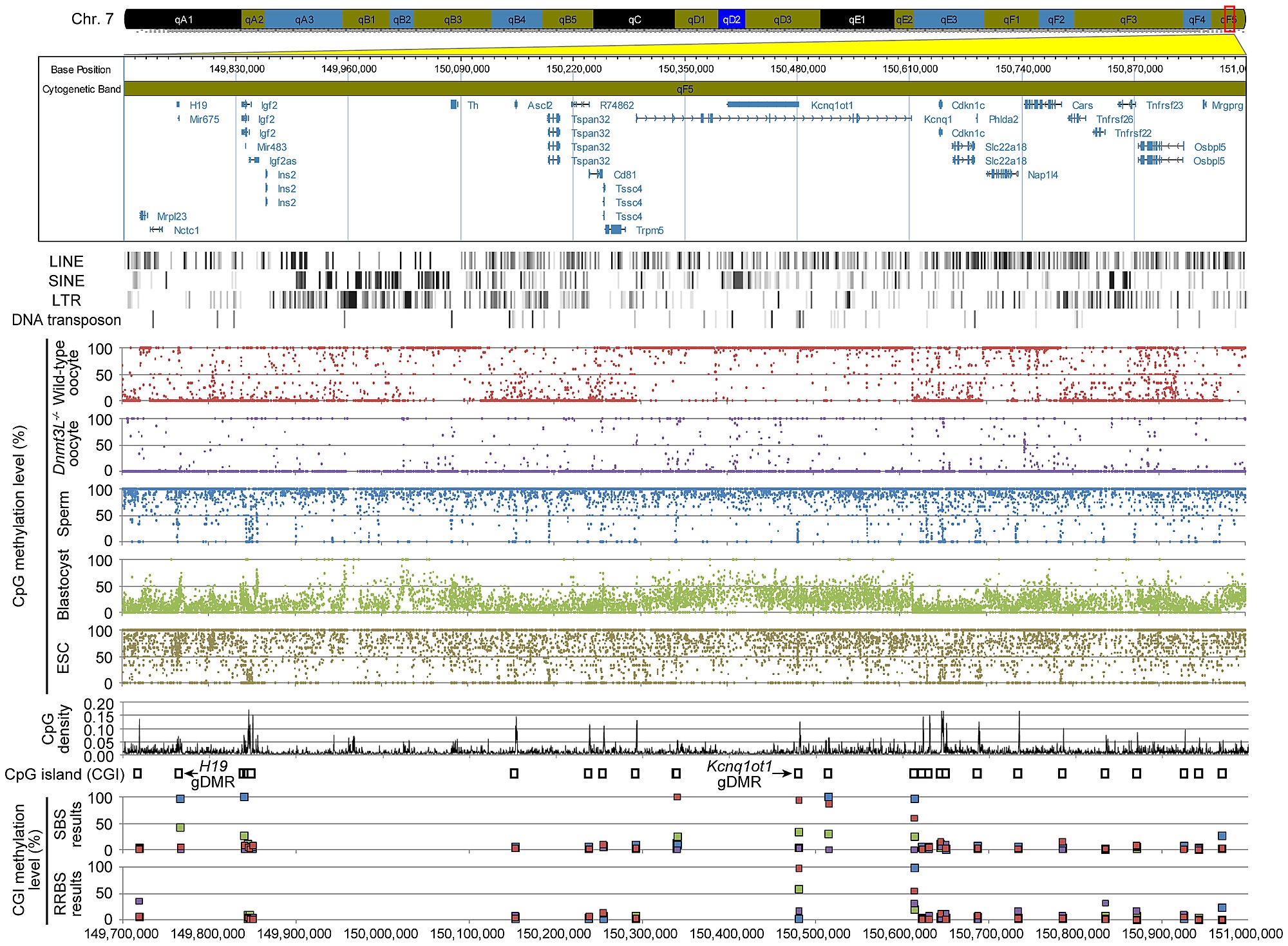
Task: Click the qB3 band on the ideogram
Action: (452, 19)
